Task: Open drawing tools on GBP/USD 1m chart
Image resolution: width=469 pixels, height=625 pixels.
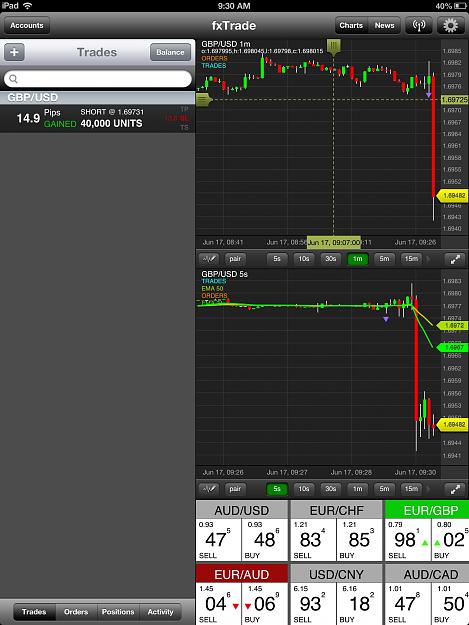Action: [209, 259]
